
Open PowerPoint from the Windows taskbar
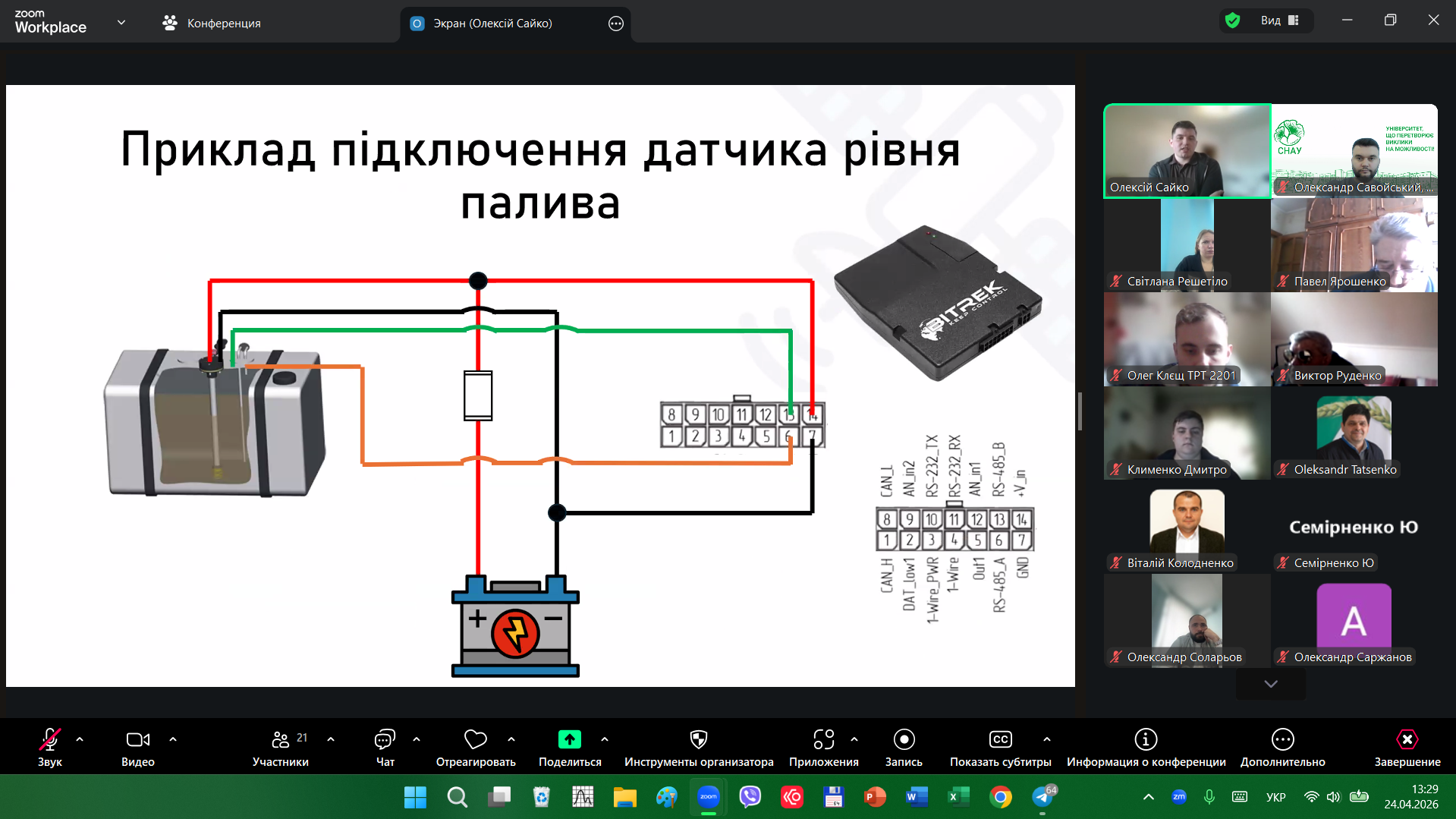(875, 797)
